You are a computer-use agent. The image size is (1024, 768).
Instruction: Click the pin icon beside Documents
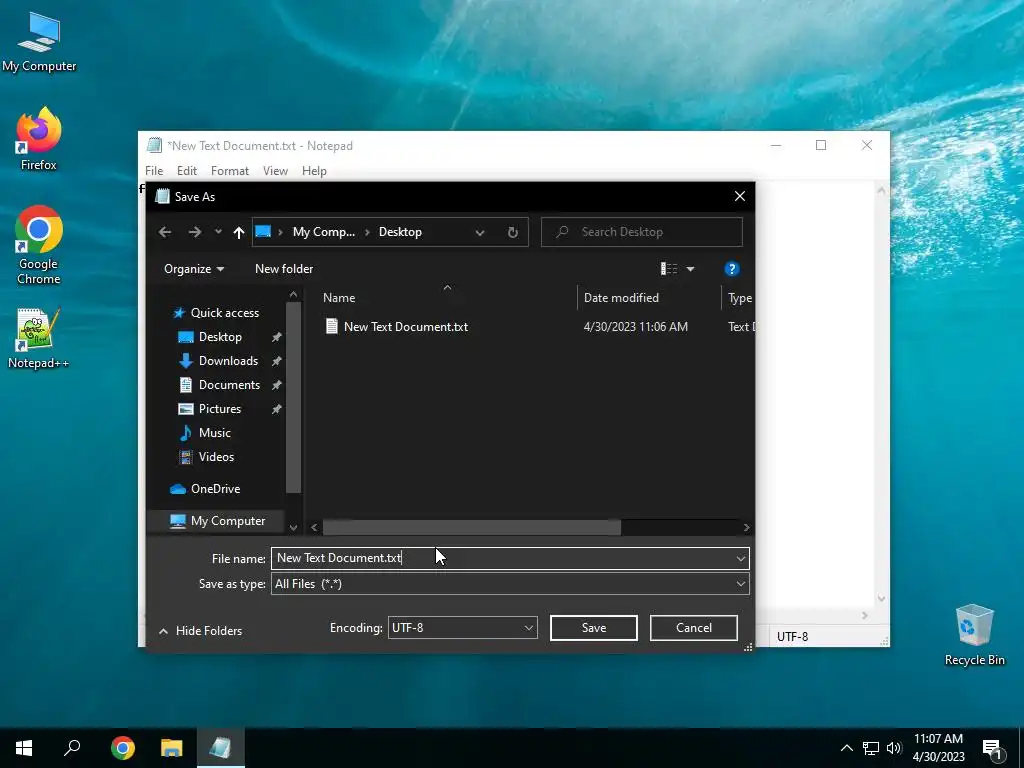(276, 385)
